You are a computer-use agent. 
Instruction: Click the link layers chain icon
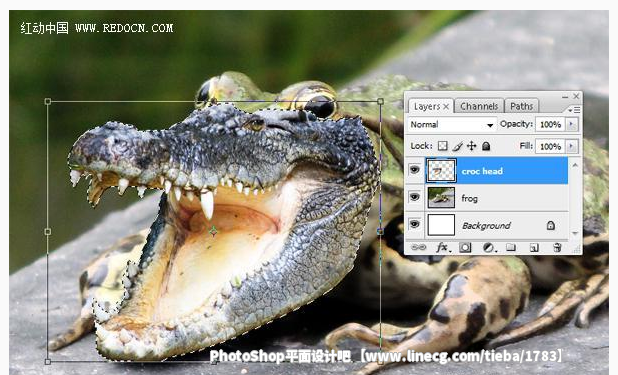point(419,247)
